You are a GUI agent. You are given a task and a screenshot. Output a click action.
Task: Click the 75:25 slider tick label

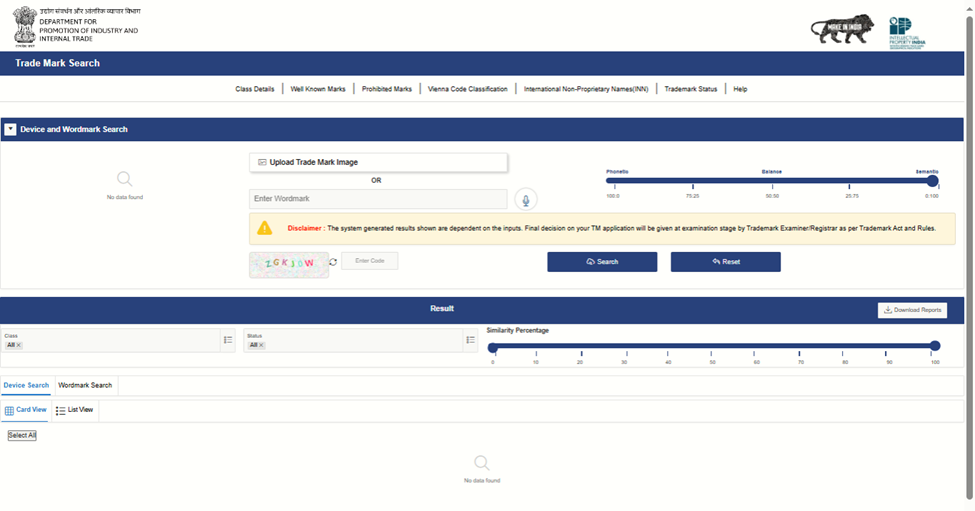692,196
